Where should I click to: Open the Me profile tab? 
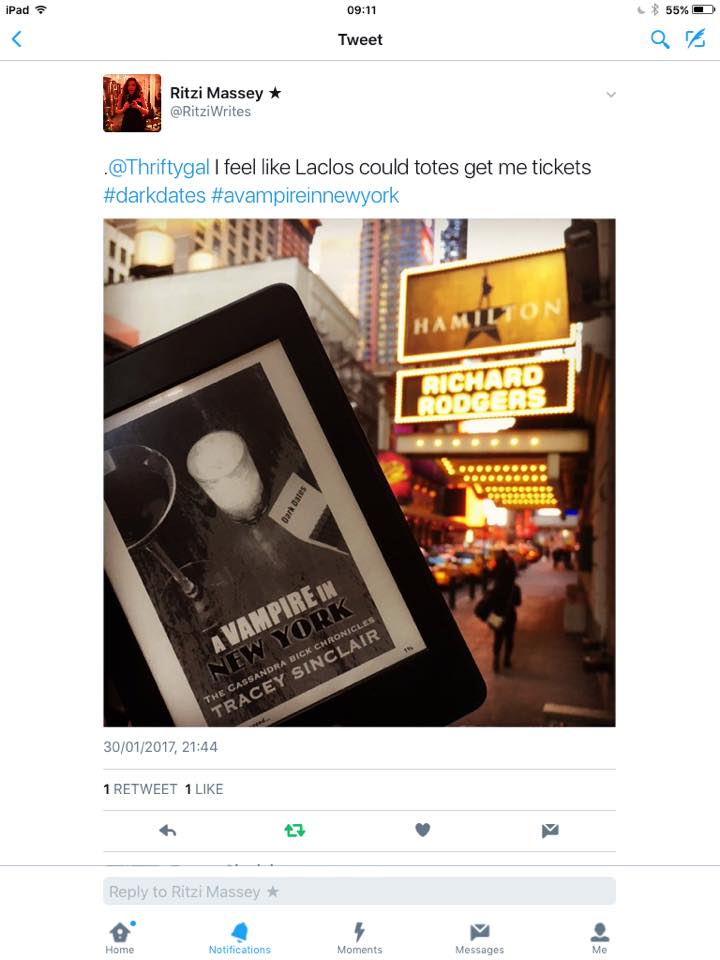(599, 939)
